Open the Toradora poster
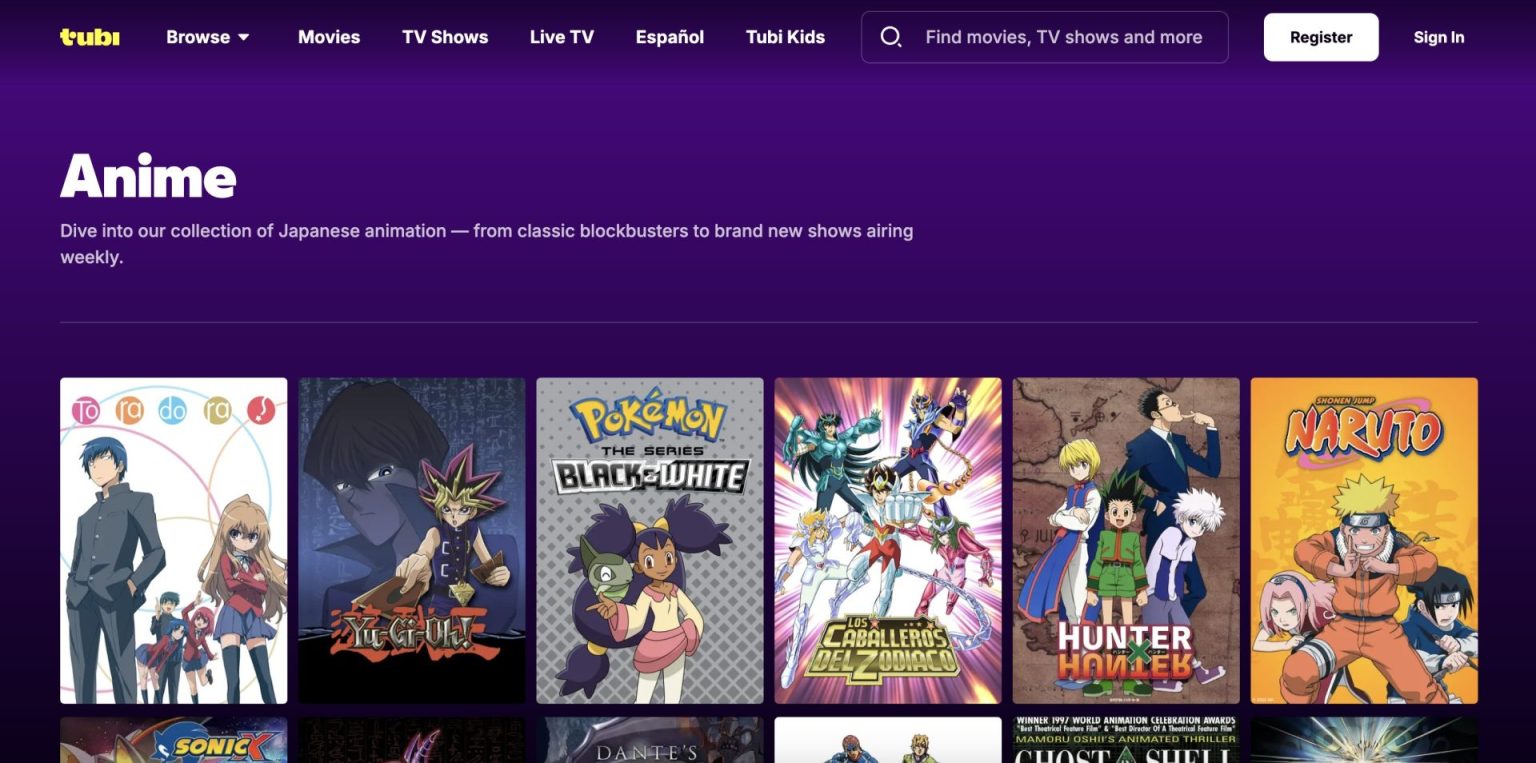Screen dimensions: 1536x763 tap(173, 539)
